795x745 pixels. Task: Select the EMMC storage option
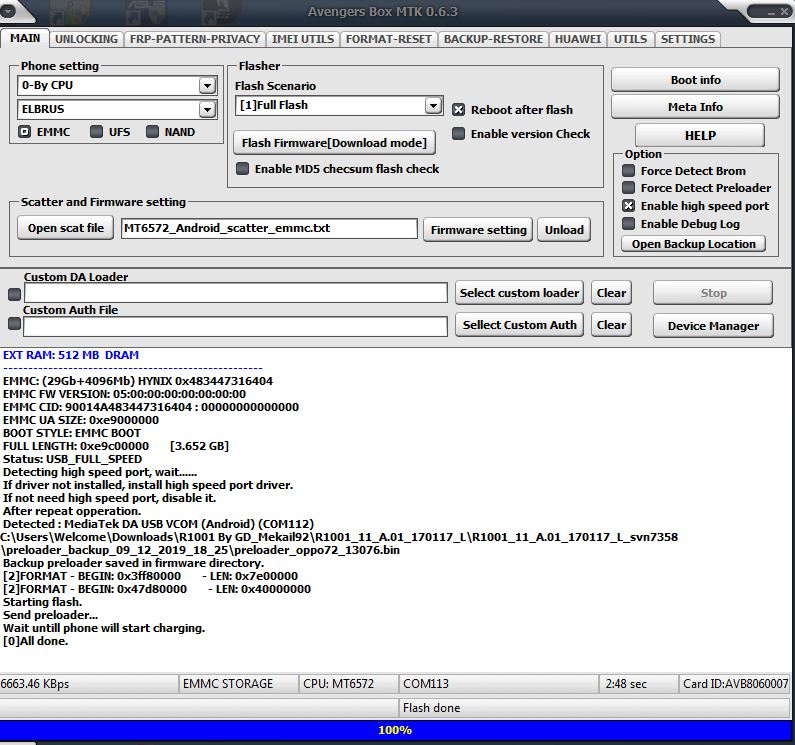pos(24,132)
